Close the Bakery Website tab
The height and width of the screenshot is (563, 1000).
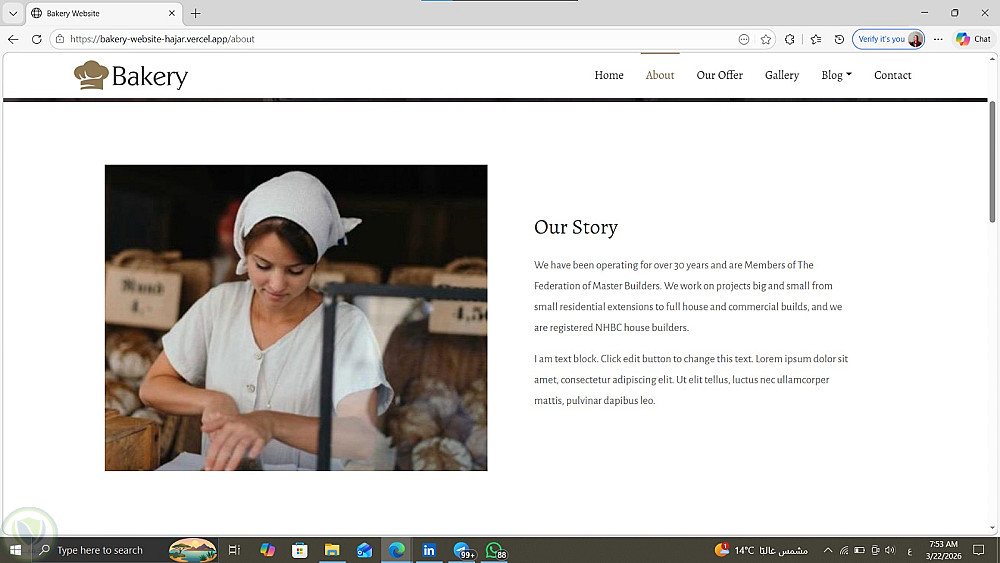click(x=172, y=13)
